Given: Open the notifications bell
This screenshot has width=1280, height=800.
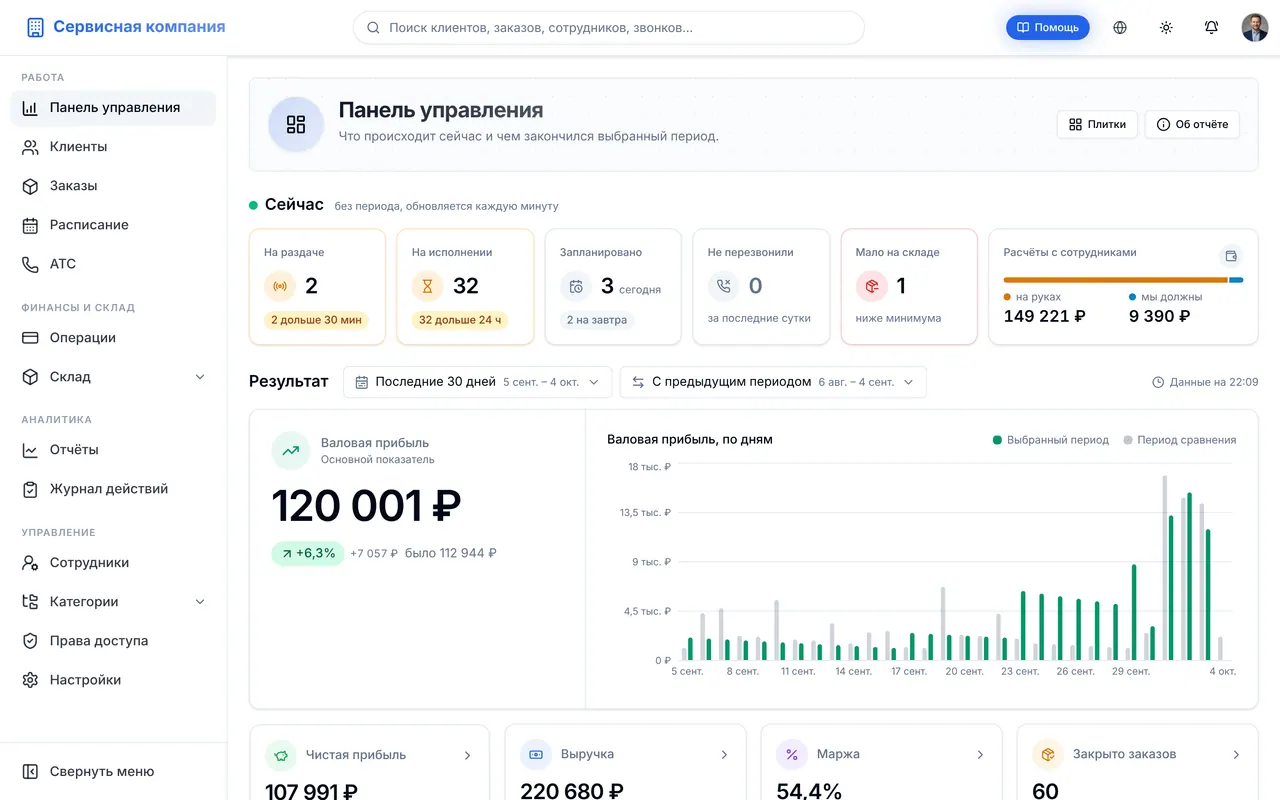Looking at the screenshot, I should pyautogui.click(x=1211, y=28).
